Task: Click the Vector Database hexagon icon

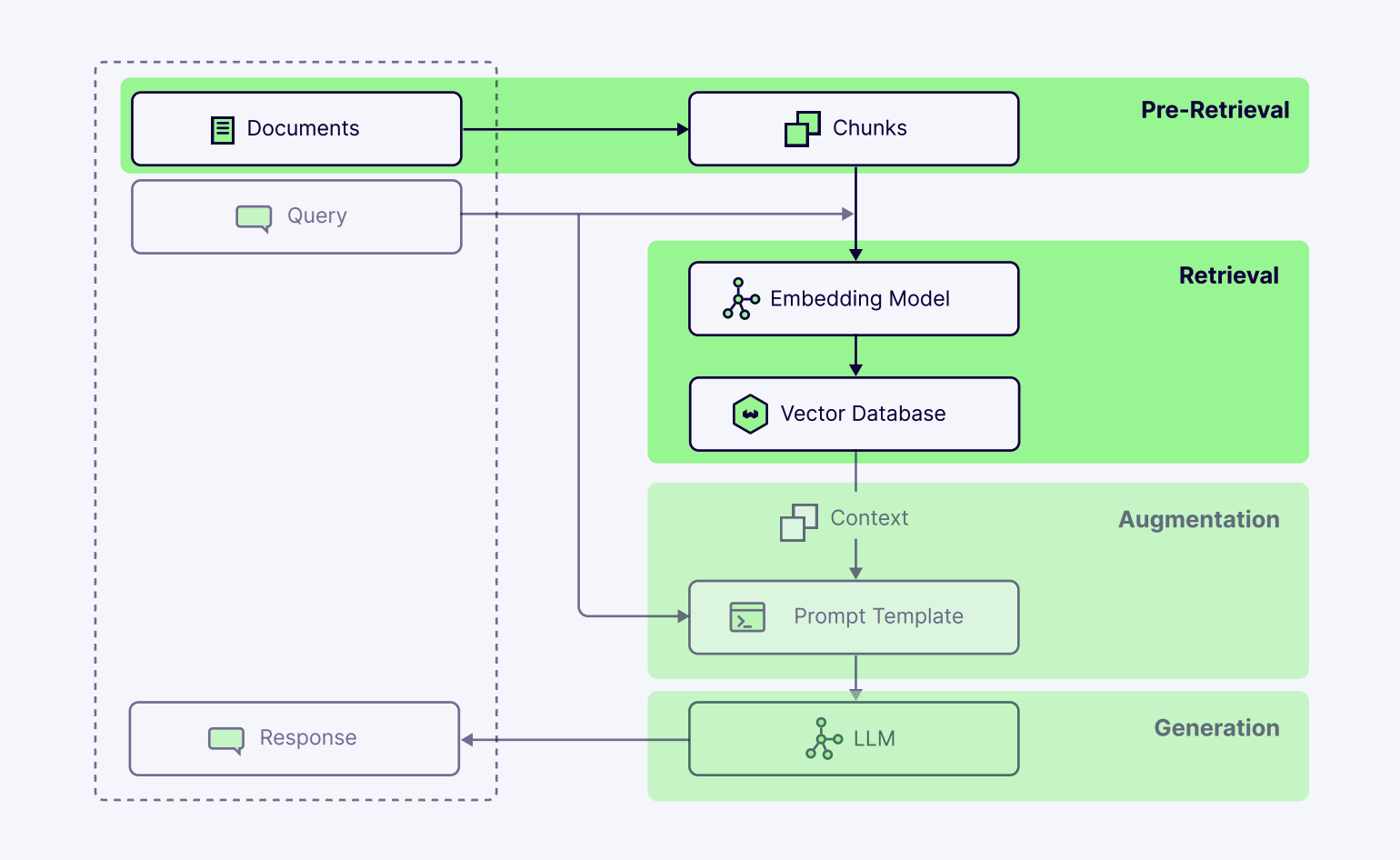Action: (x=750, y=415)
